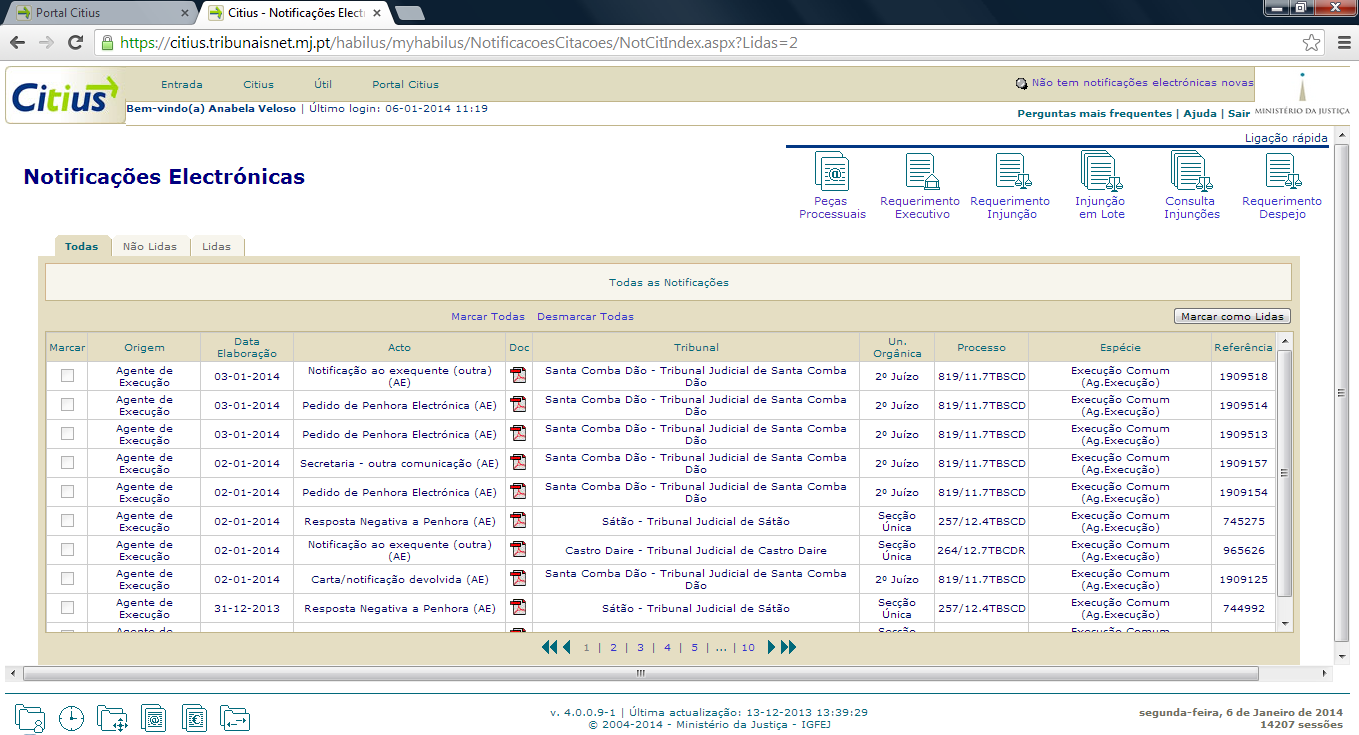
Task: Reload the page in Chrome
Action: coord(75,43)
